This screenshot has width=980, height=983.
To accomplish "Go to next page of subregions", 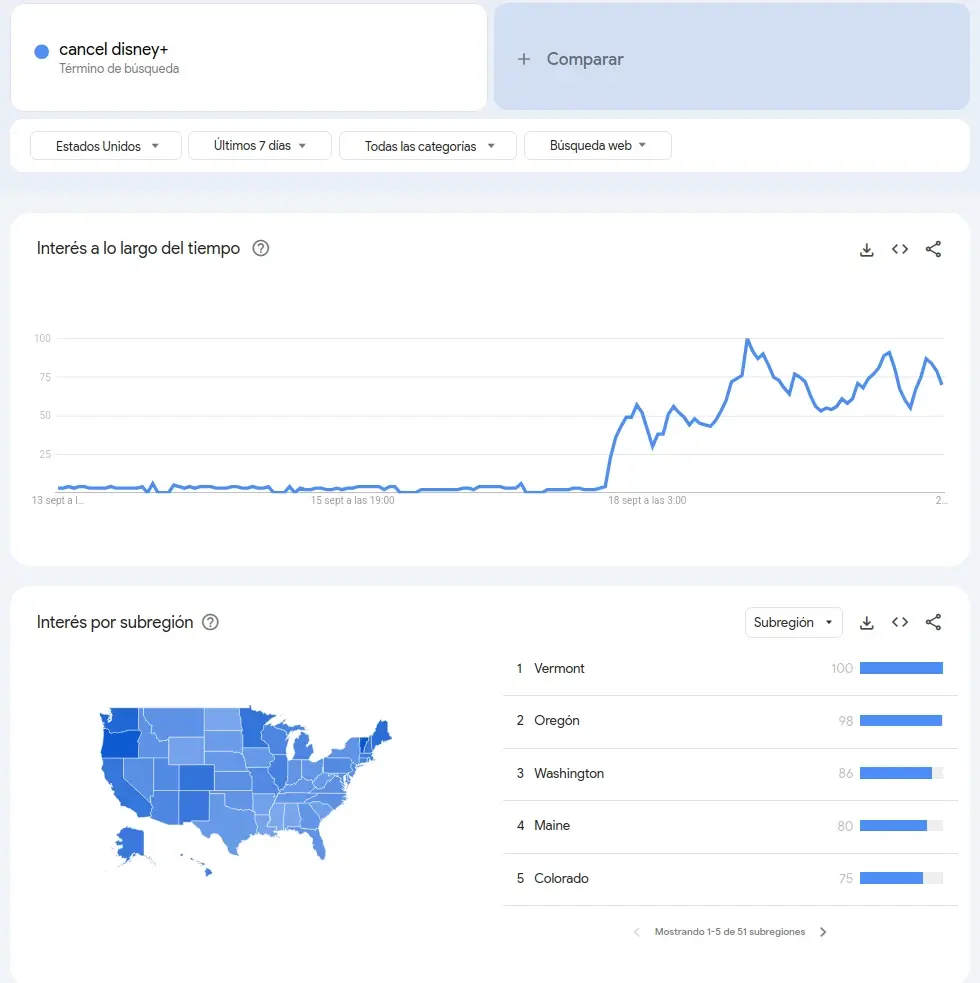I will [x=823, y=932].
